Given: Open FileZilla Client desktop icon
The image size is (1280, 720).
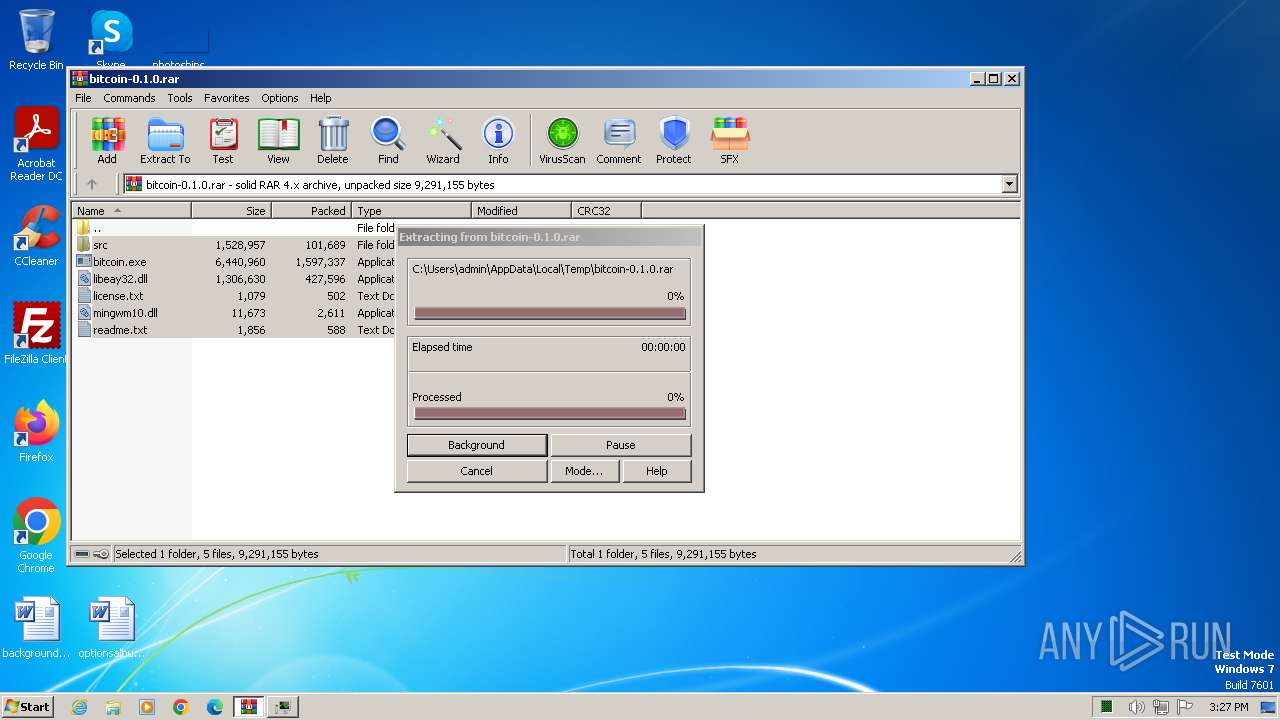Looking at the screenshot, I should click(36, 333).
